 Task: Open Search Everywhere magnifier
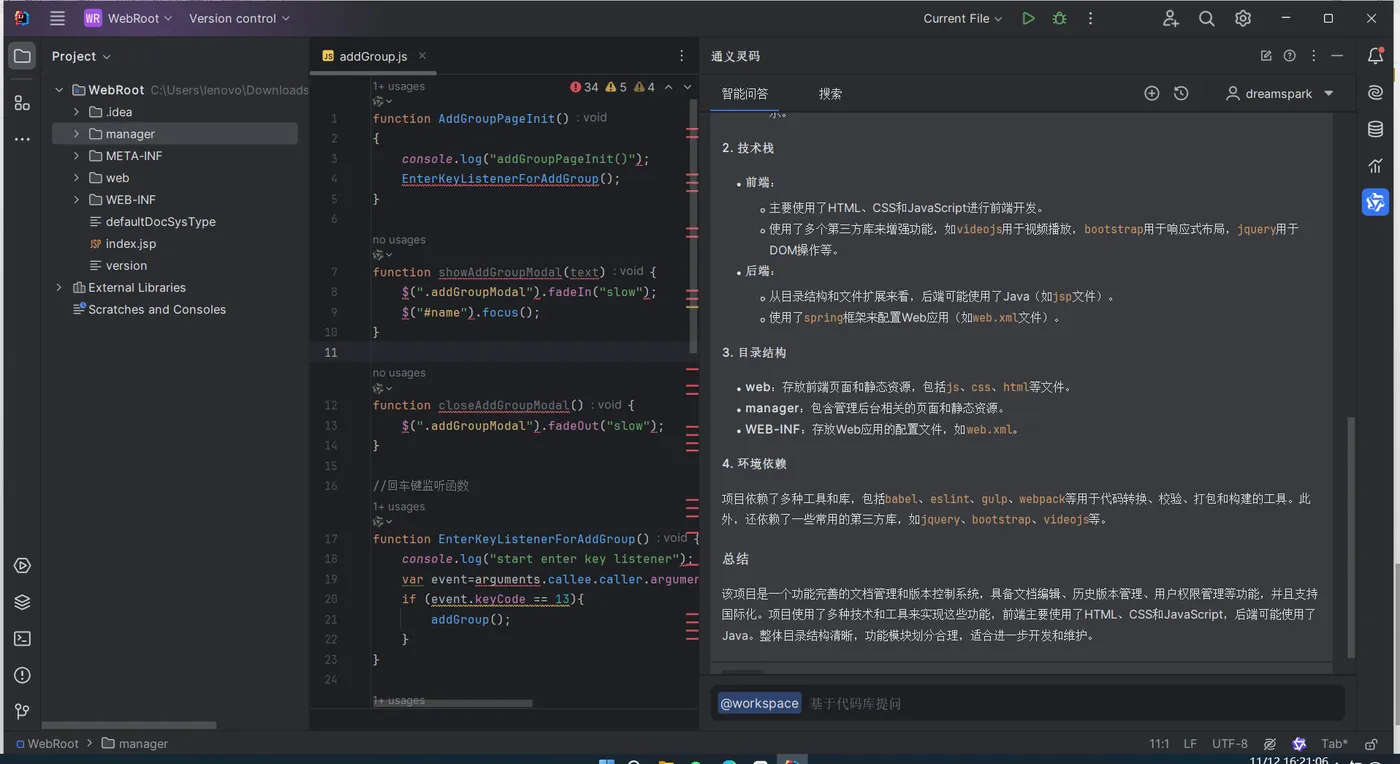click(x=1207, y=18)
